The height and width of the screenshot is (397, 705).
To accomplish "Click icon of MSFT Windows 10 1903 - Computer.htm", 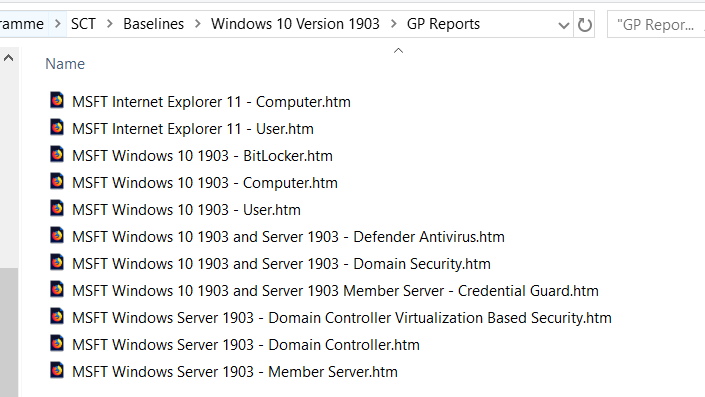I will [57, 181].
